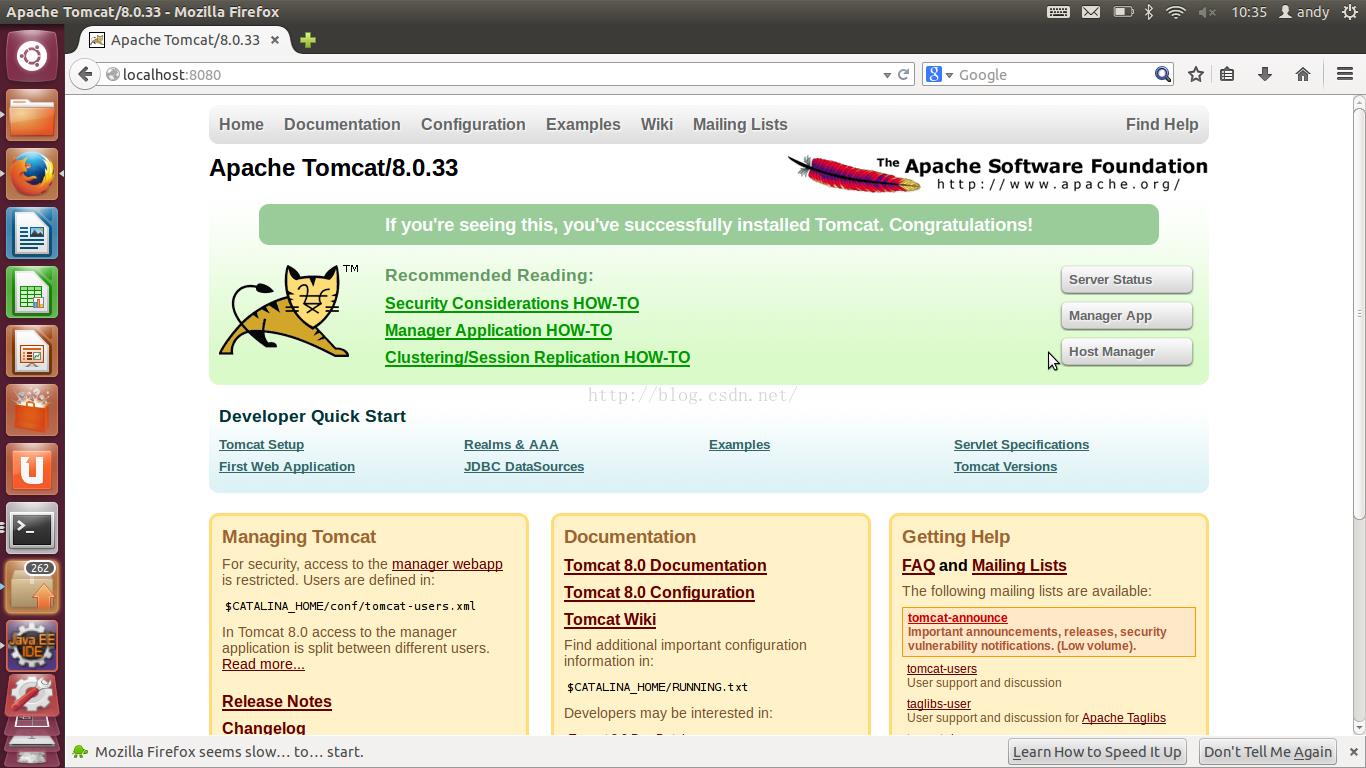Click Don't Tell Me Again button

pos(1268,752)
